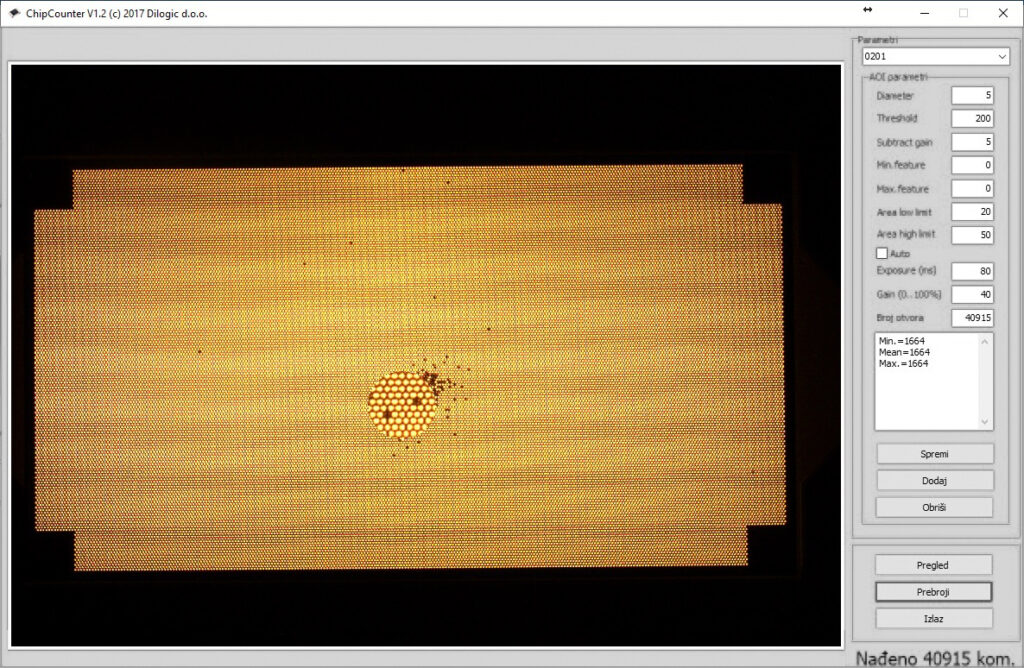Click the magnified circle in the chip image
This screenshot has width=1024, height=668.
pos(402,405)
